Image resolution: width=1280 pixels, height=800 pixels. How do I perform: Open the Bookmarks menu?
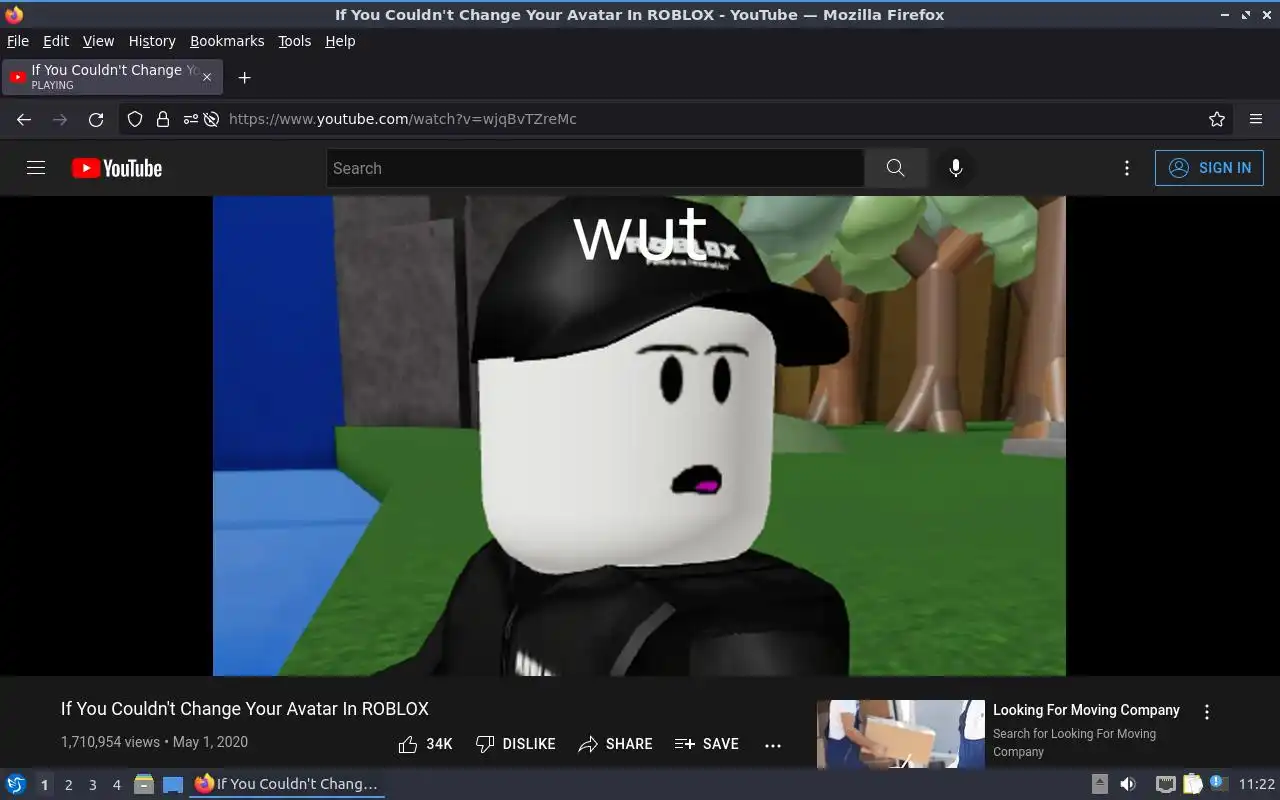coord(227,41)
